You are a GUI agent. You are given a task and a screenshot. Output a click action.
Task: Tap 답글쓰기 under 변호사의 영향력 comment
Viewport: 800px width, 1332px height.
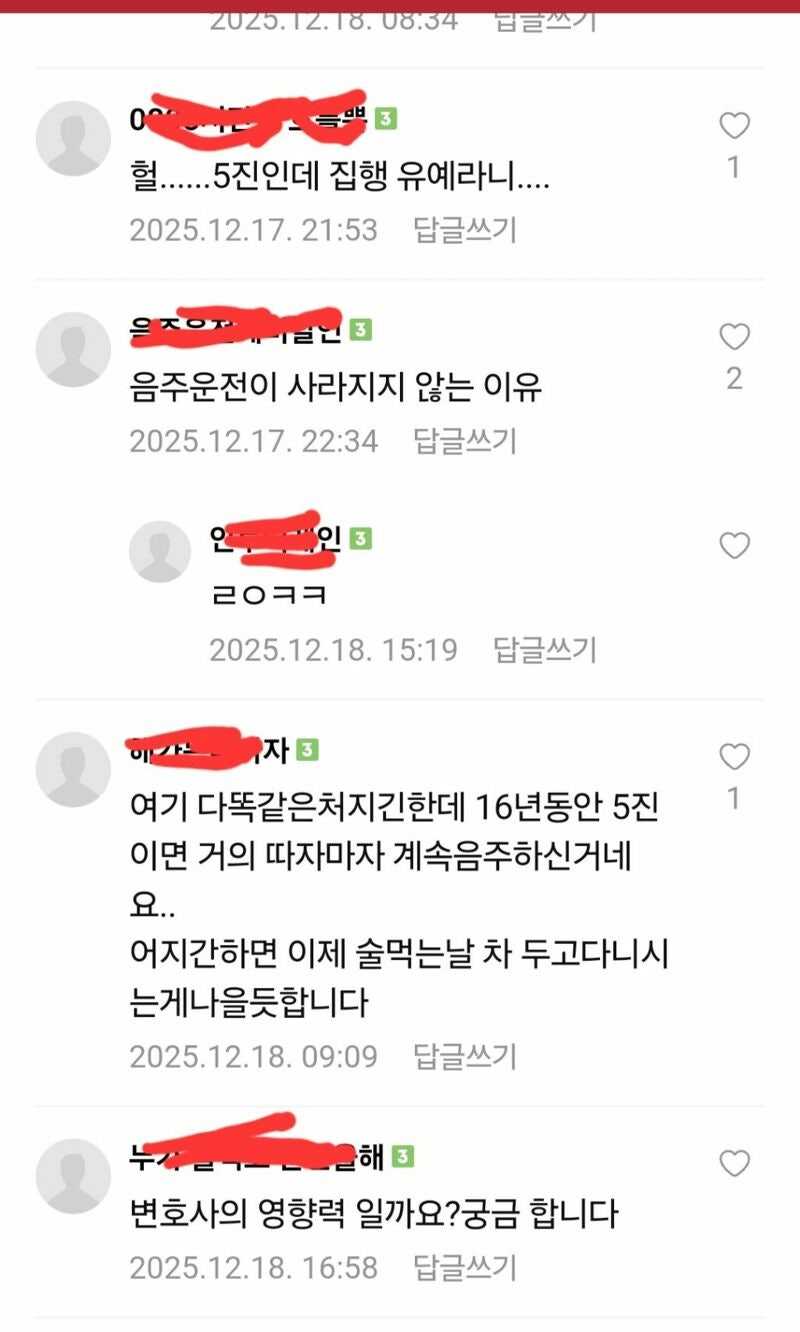465,1269
